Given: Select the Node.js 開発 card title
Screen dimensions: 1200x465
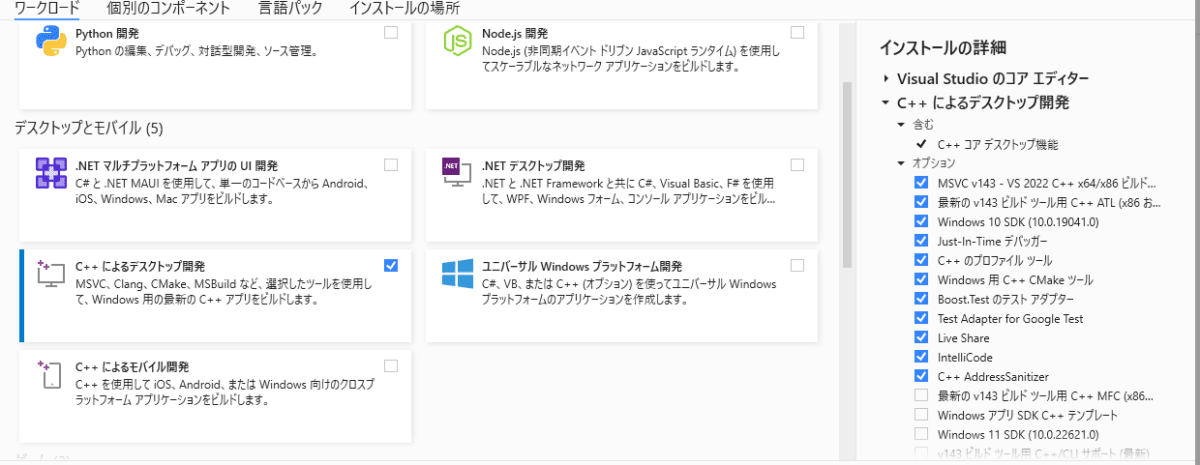Looking at the screenshot, I should [514, 33].
